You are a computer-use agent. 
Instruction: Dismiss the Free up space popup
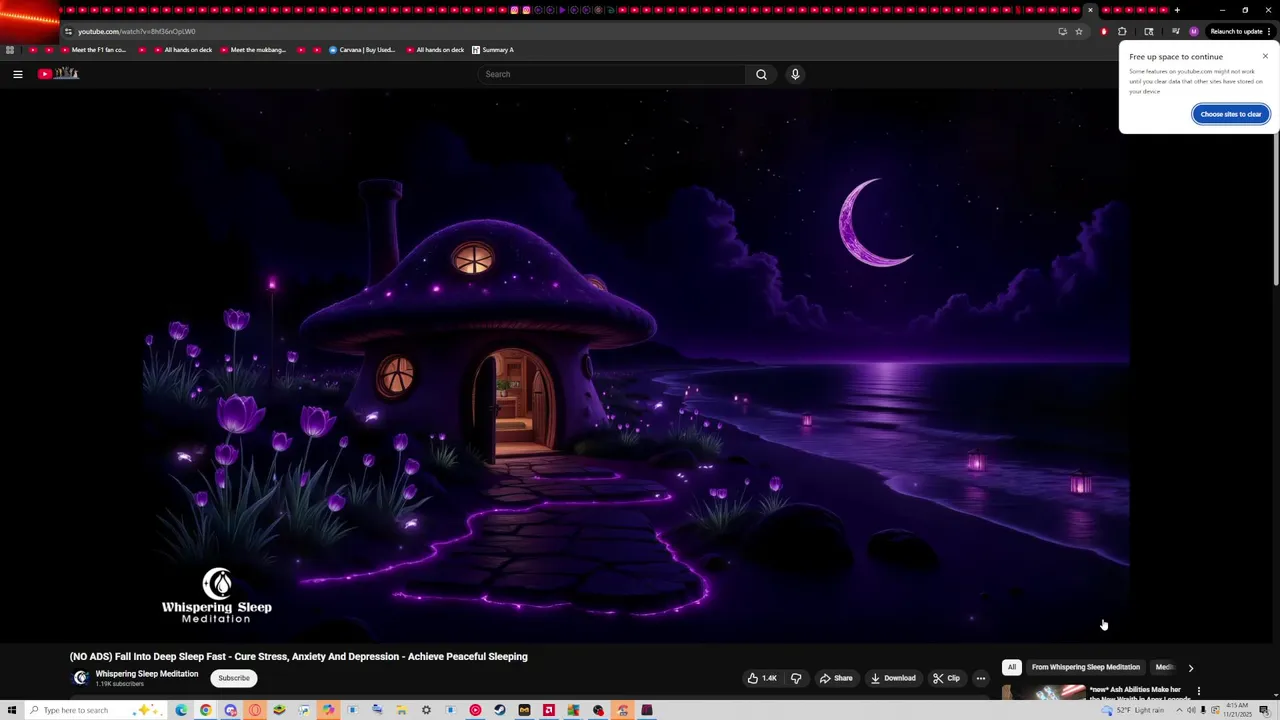tap(1265, 56)
